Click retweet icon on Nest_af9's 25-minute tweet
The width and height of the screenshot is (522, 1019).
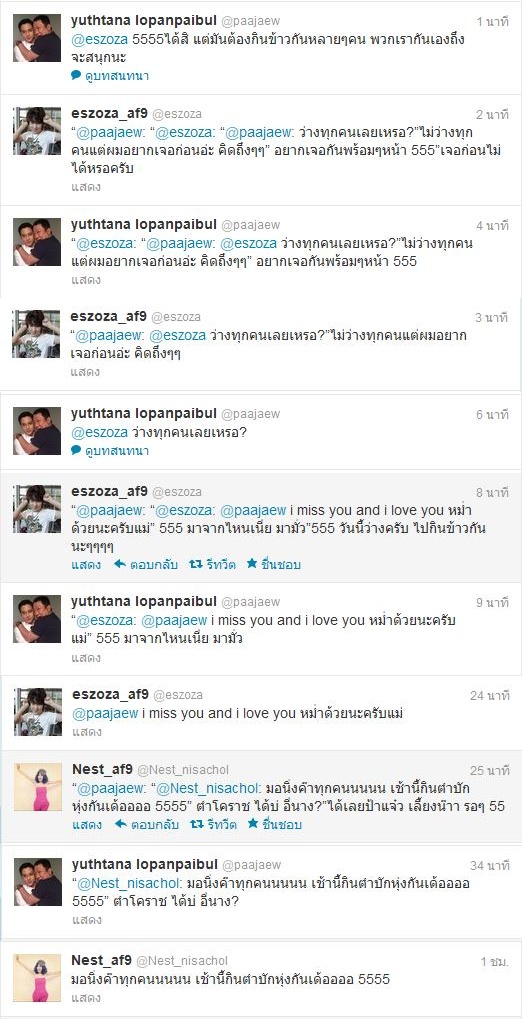coord(195,824)
